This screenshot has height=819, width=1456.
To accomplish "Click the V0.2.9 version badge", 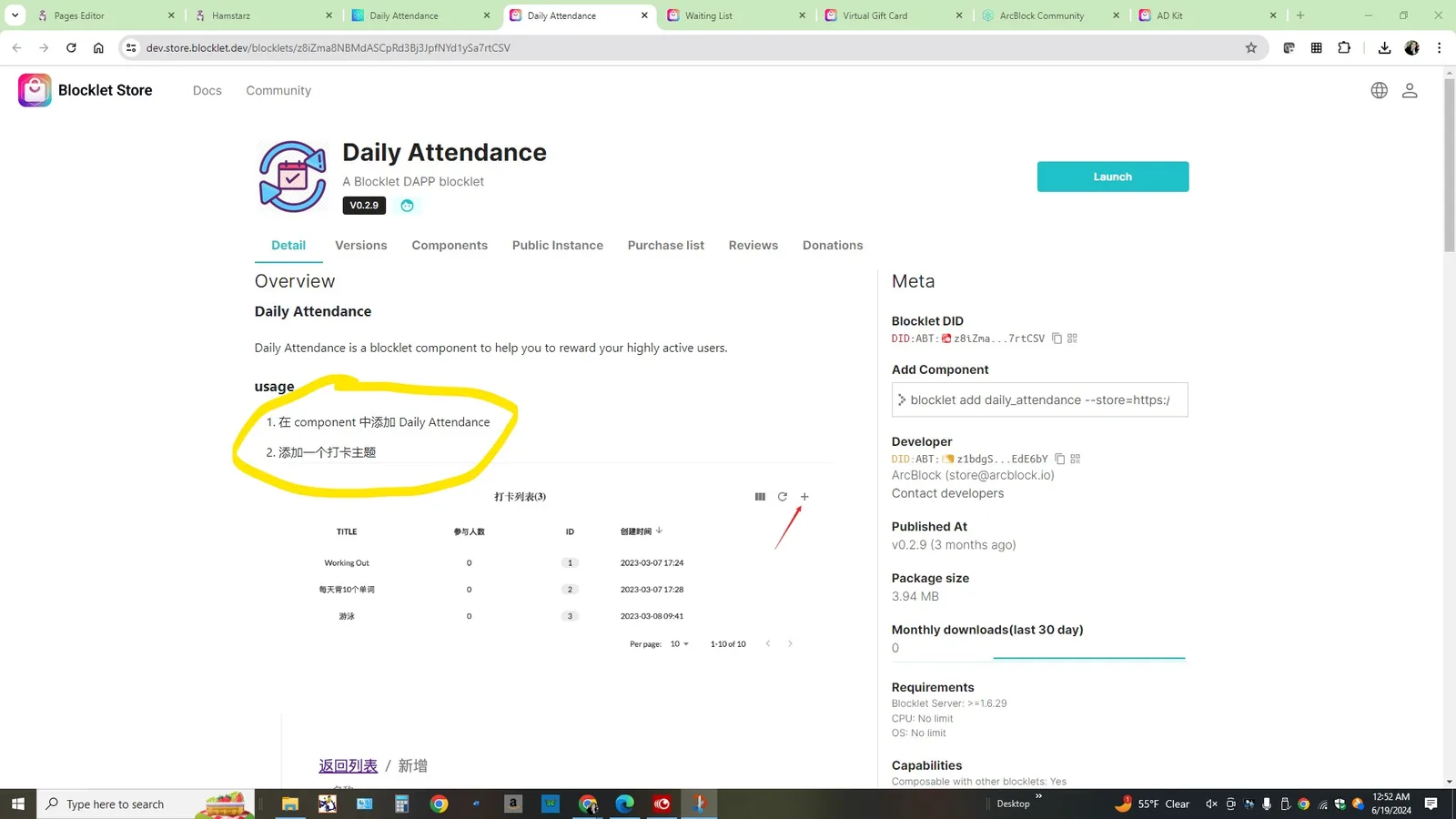I will tap(364, 206).
